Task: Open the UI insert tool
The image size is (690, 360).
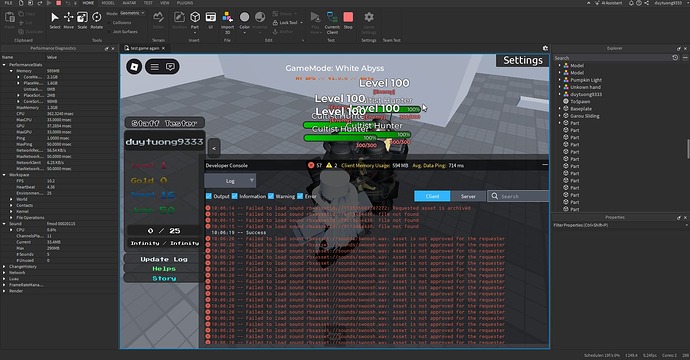Action: (x=211, y=20)
